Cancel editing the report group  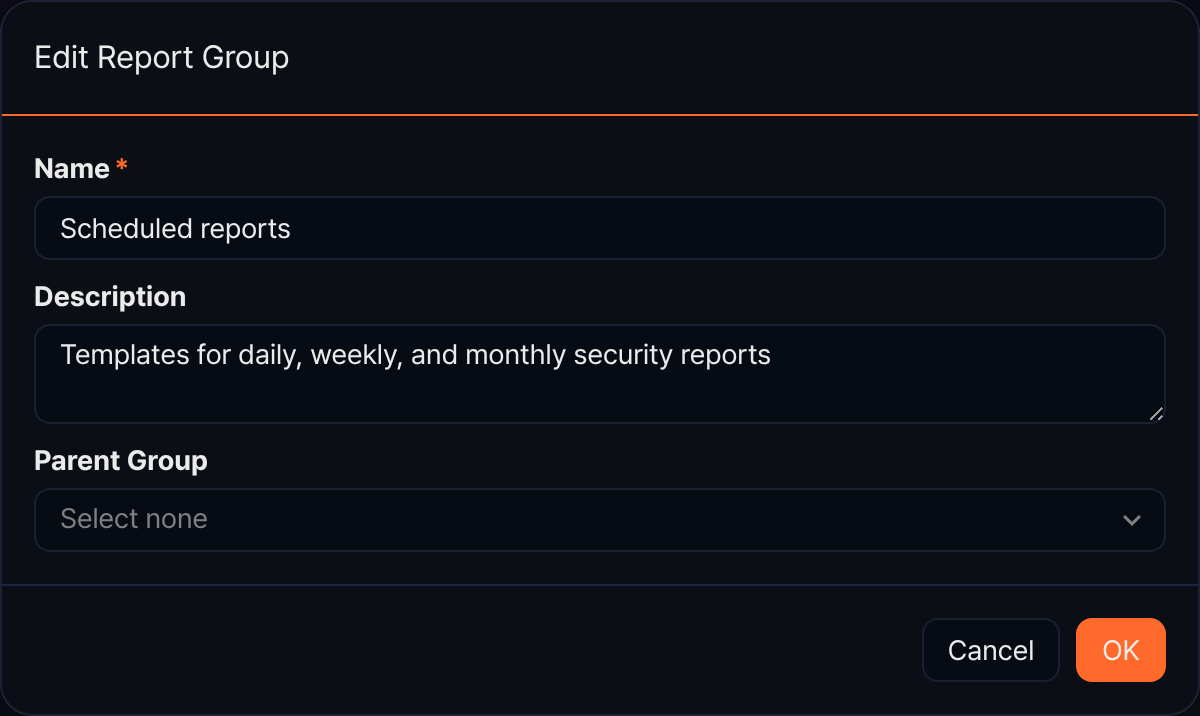click(x=990, y=650)
